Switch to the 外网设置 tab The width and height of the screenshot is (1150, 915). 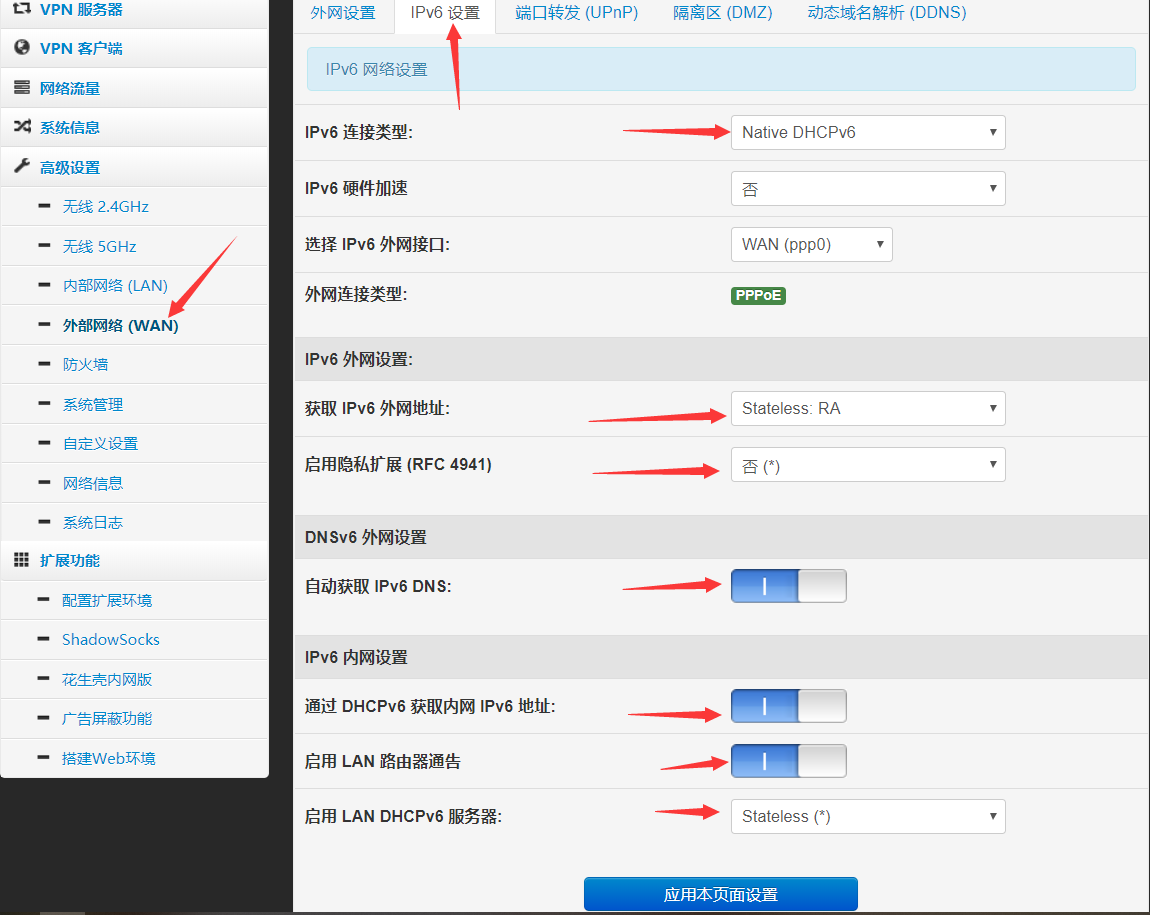coord(343,13)
